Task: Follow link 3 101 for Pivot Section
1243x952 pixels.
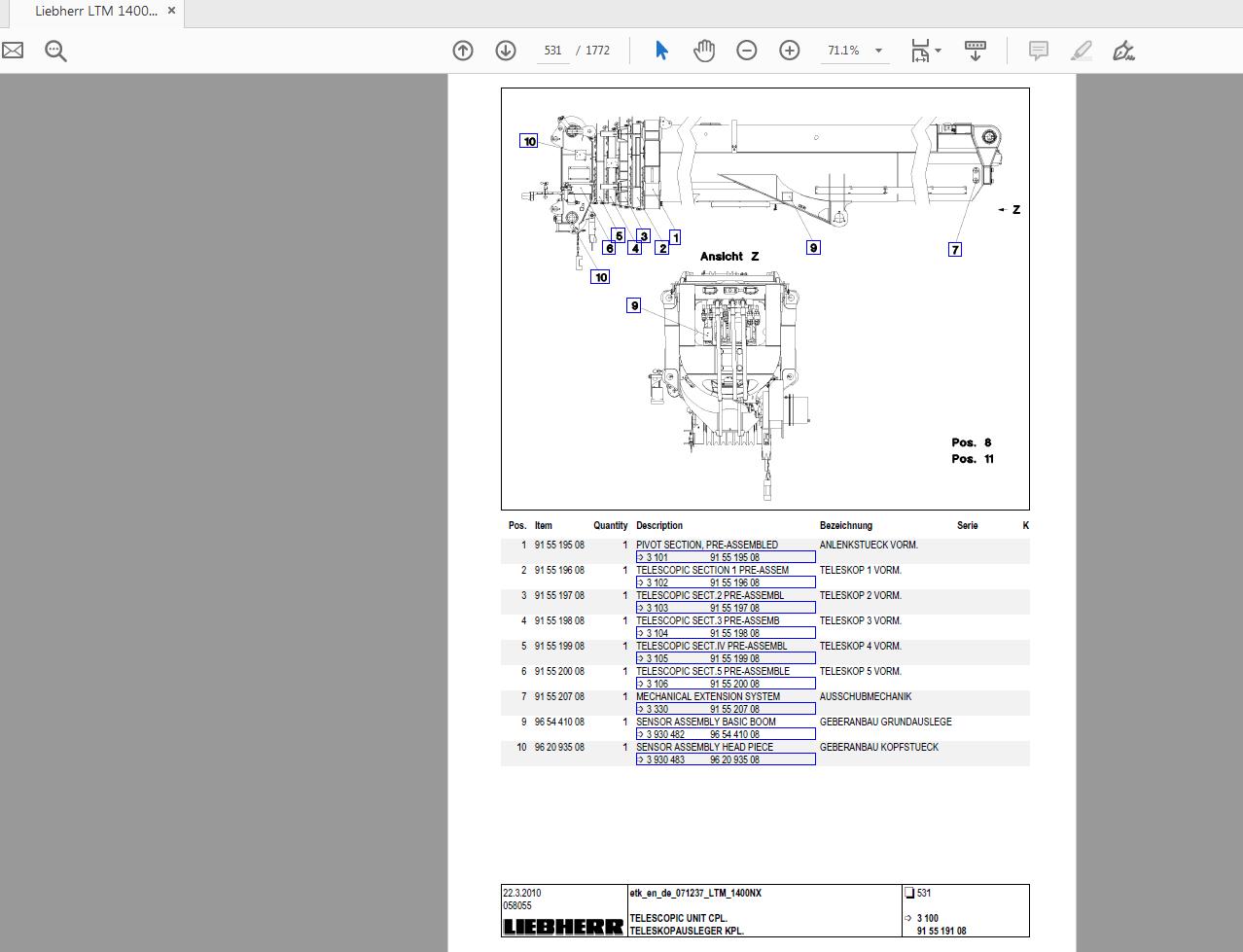Action: (726, 557)
